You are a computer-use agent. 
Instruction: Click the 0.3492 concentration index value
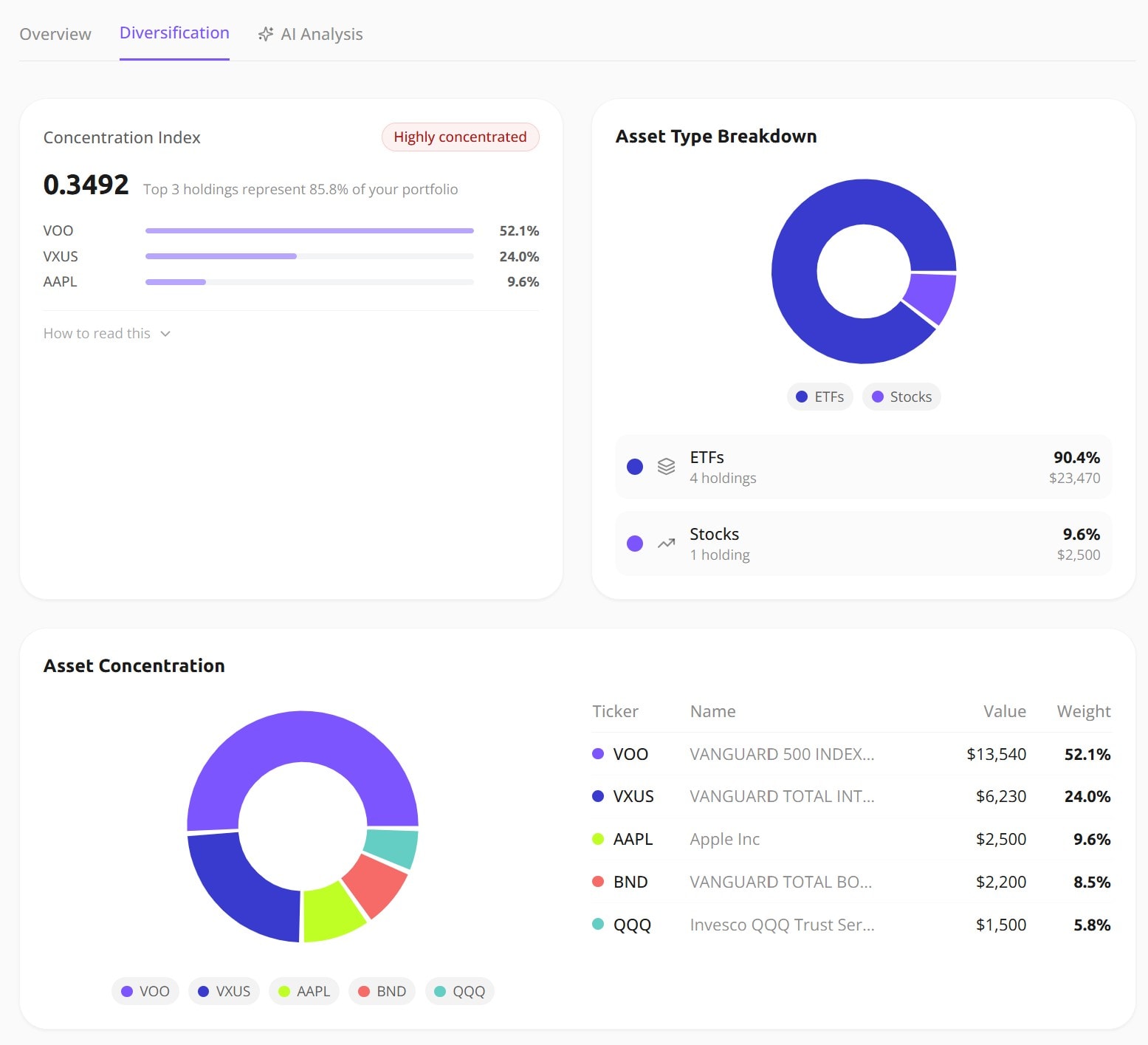click(86, 185)
